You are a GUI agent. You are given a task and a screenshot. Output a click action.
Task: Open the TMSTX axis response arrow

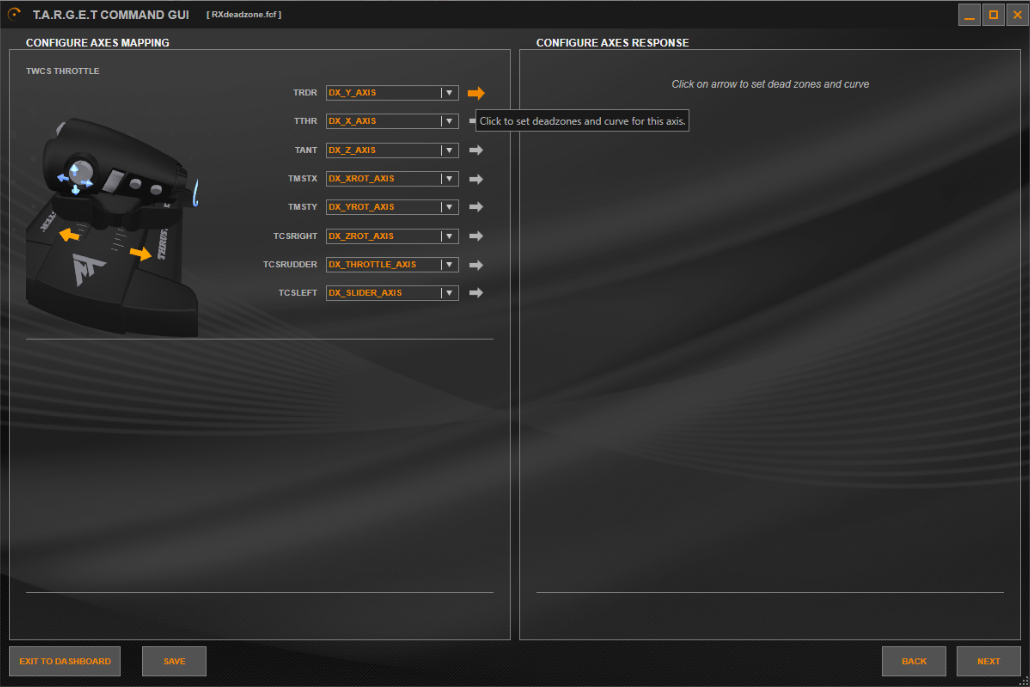[476, 179]
